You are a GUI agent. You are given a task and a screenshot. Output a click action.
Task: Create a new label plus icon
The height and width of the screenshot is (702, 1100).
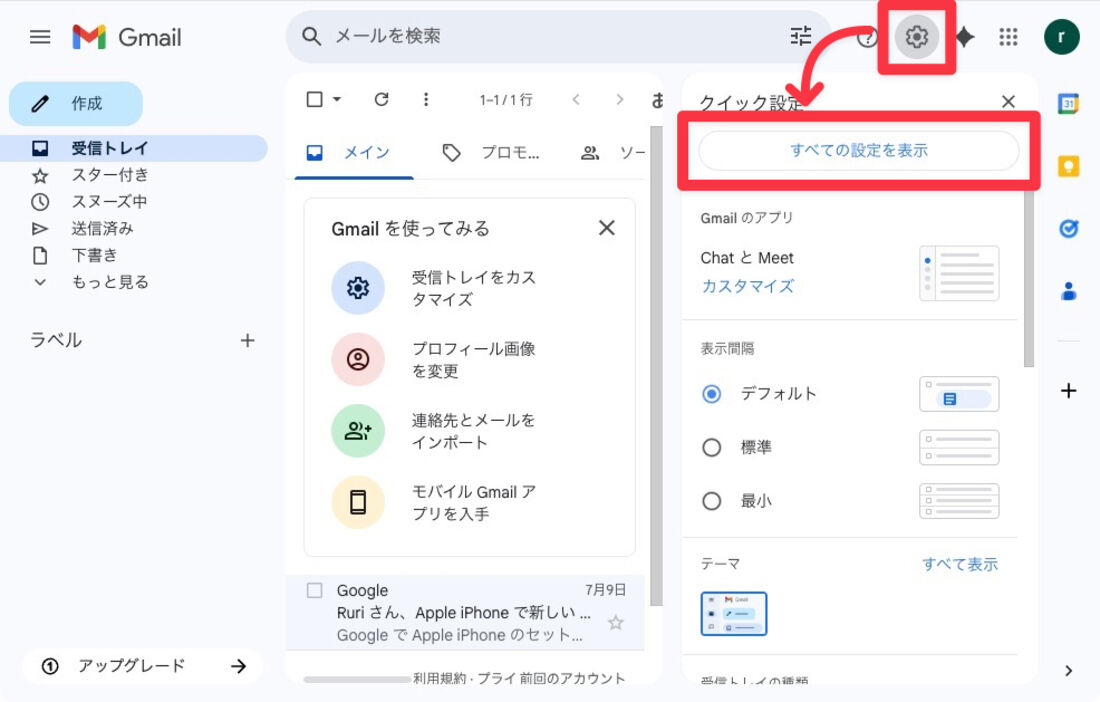coord(248,341)
